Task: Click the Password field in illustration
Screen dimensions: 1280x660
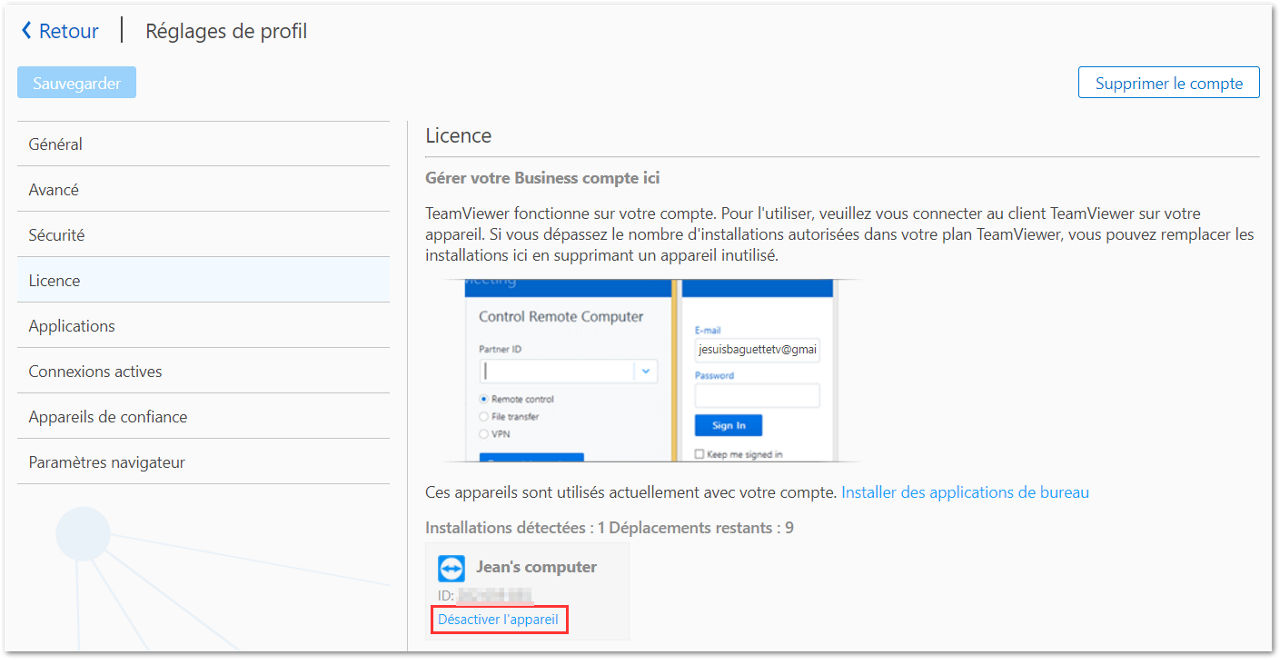Action: [x=757, y=396]
